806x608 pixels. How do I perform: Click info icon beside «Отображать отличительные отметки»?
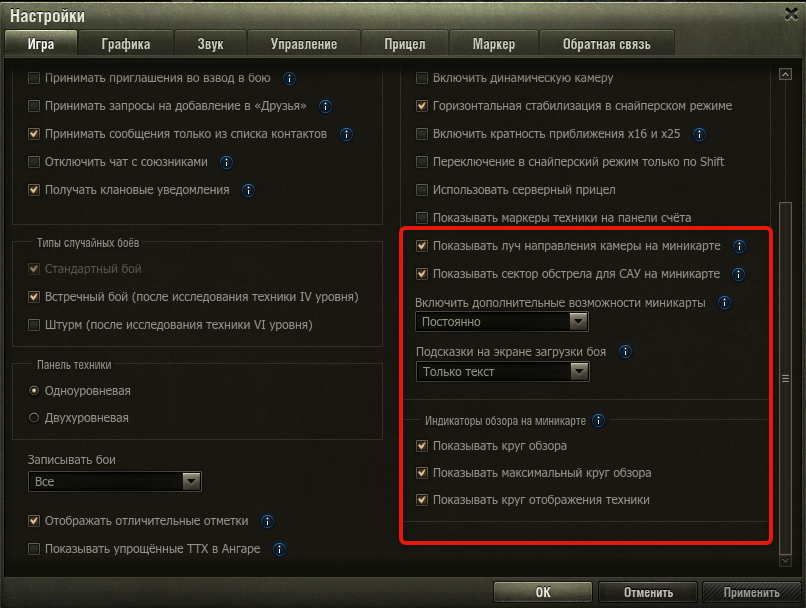(267, 522)
